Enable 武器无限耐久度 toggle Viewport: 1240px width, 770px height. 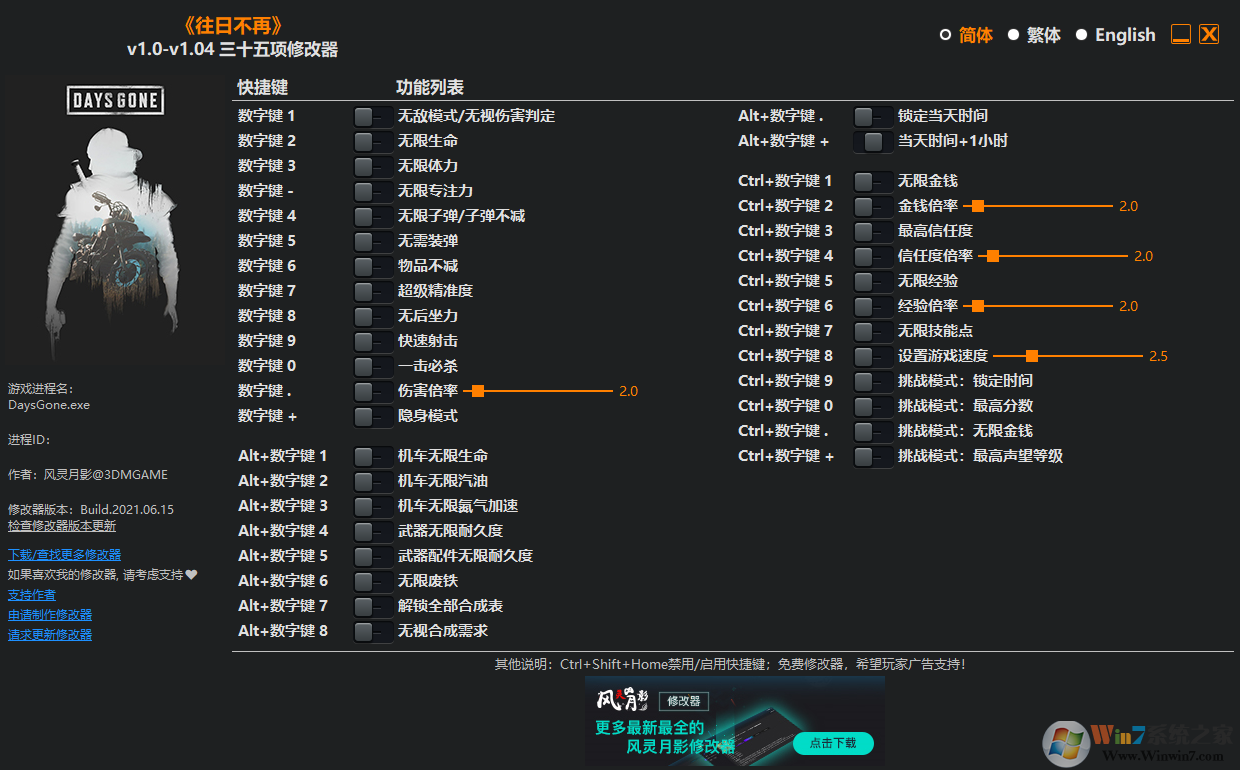(x=373, y=531)
